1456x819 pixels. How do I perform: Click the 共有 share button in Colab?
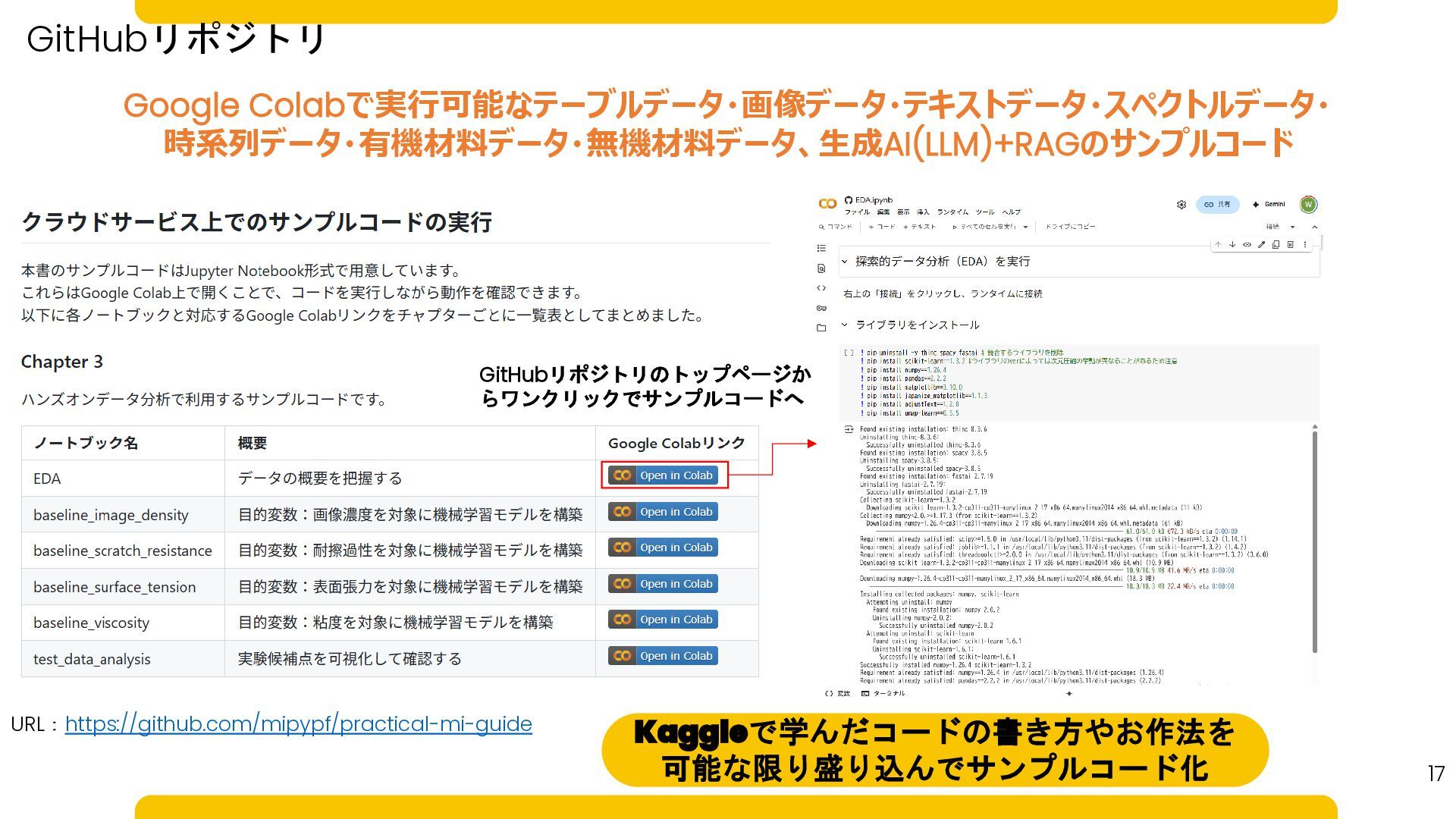(1217, 204)
